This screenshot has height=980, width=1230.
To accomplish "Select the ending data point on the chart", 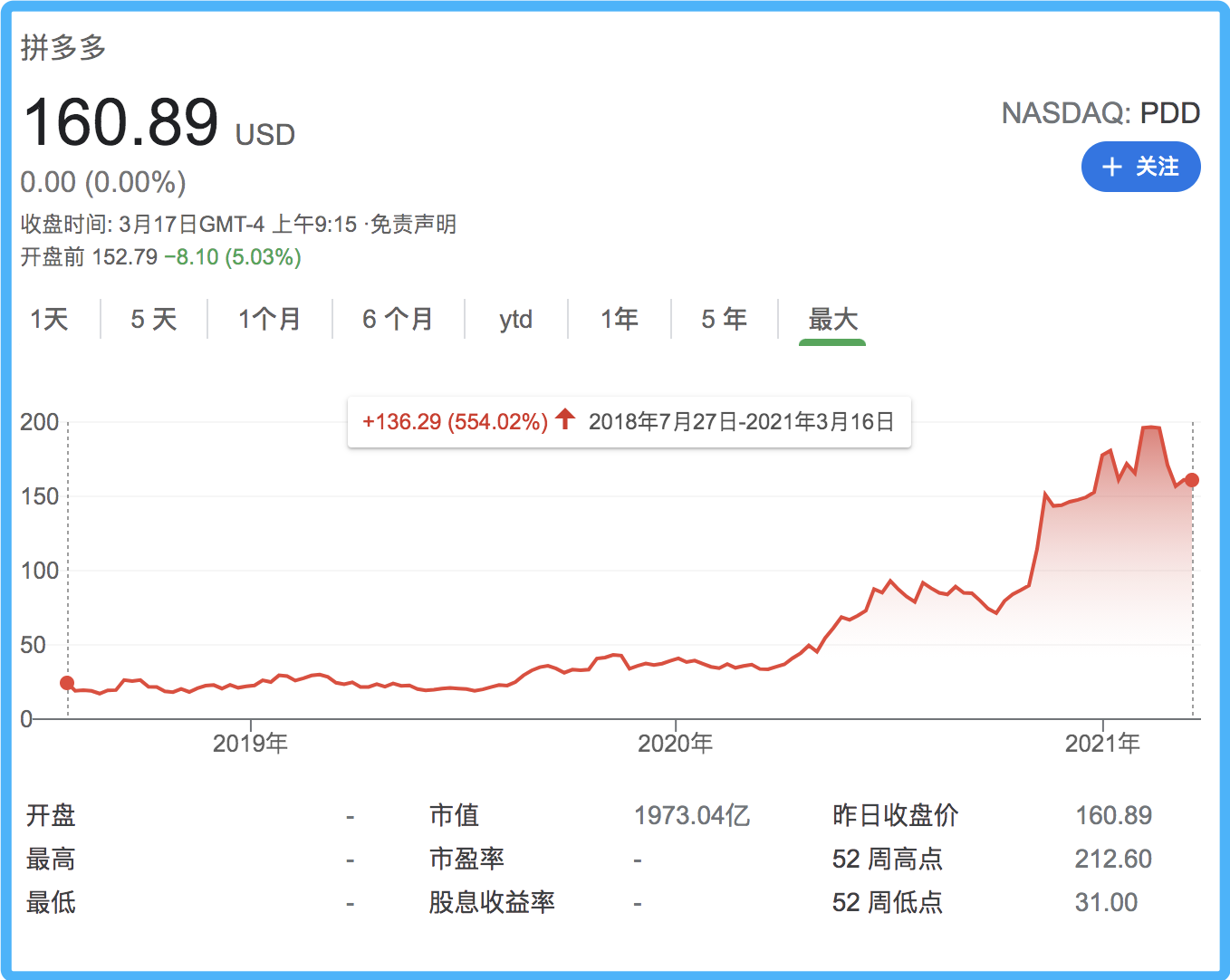I will 1193,481.
